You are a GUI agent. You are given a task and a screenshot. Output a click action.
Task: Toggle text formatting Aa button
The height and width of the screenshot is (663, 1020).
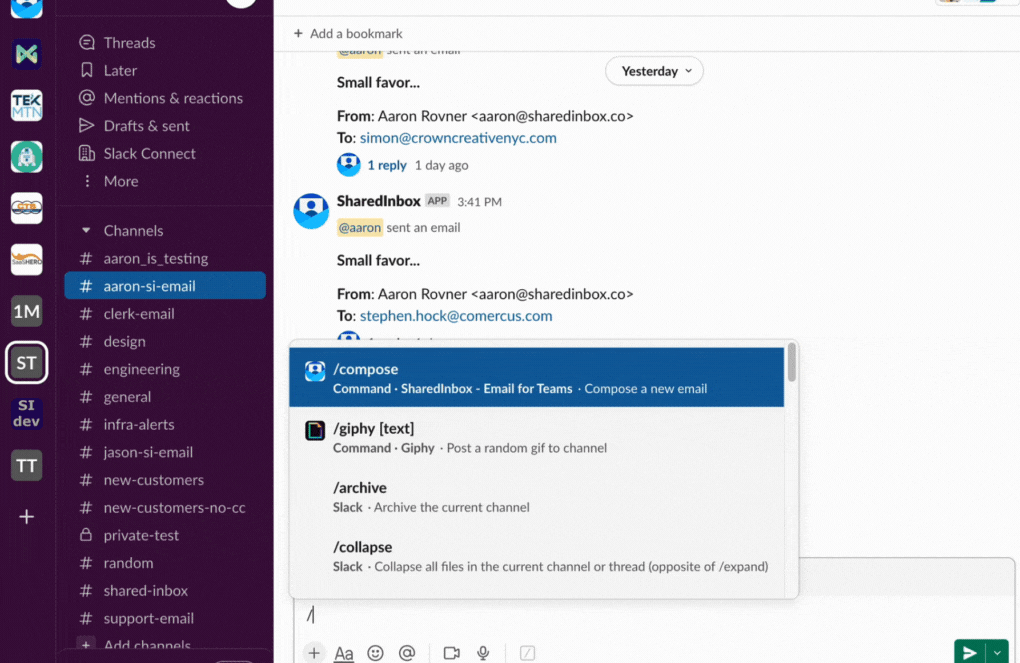(x=343, y=653)
